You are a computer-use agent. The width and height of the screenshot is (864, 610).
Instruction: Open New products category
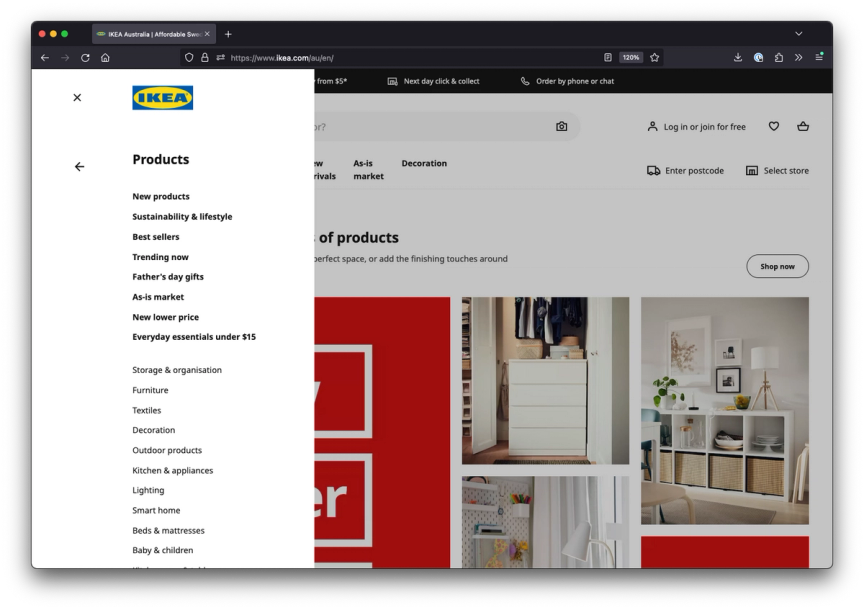click(161, 196)
